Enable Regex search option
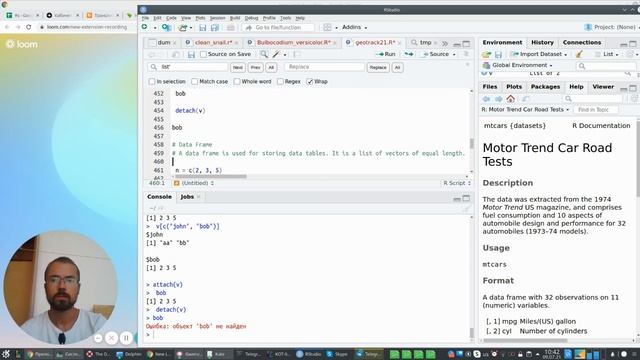 click(280, 82)
